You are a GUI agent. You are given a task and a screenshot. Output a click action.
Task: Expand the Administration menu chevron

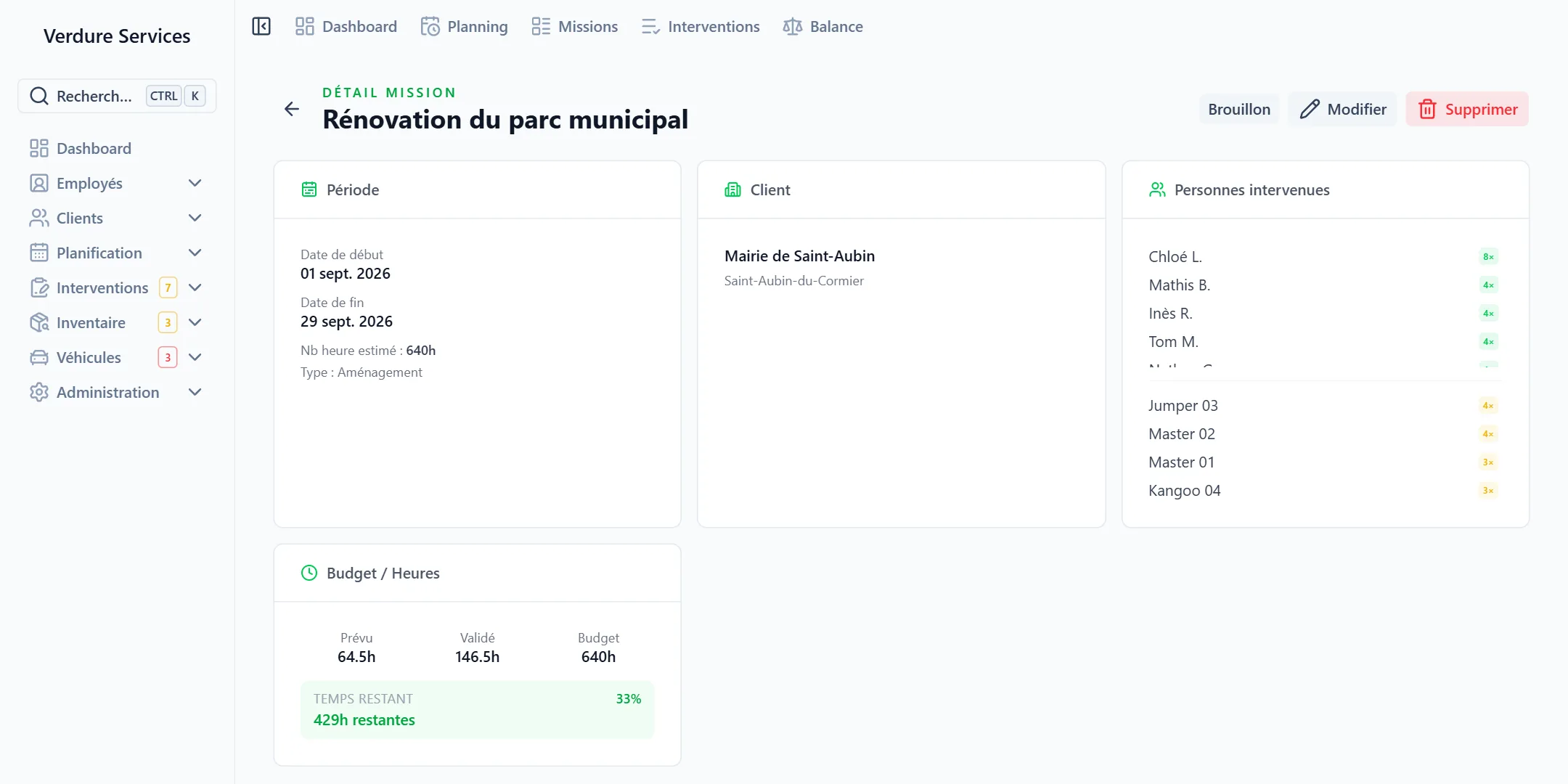pyautogui.click(x=195, y=392)
